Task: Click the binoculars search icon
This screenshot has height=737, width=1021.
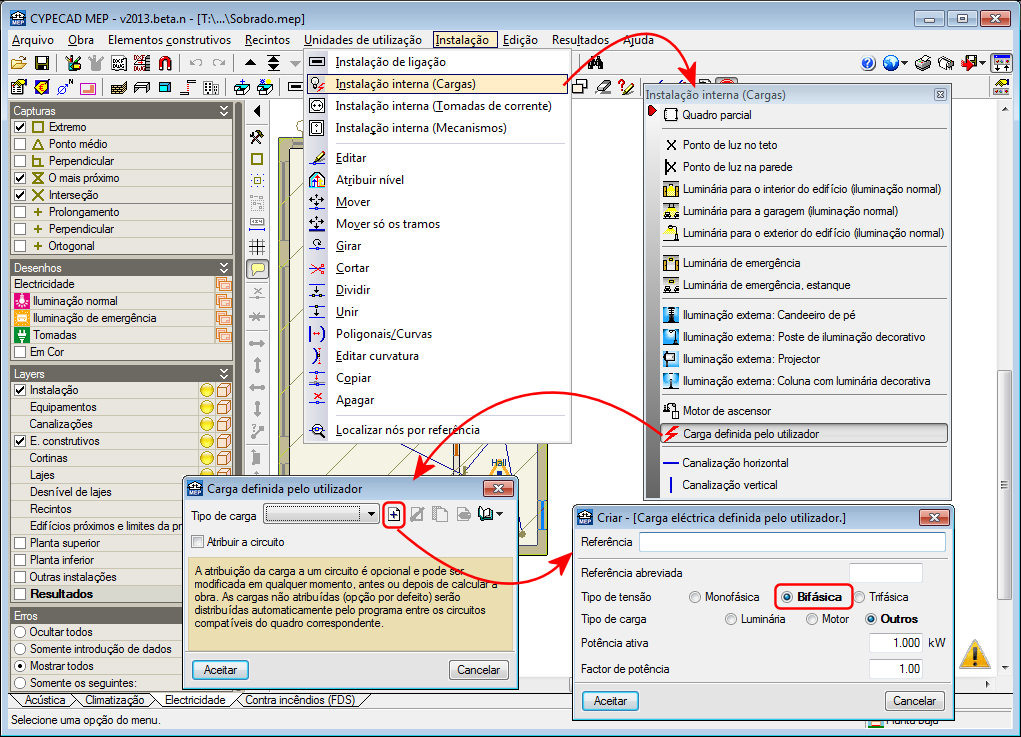Action: point(595,63)
